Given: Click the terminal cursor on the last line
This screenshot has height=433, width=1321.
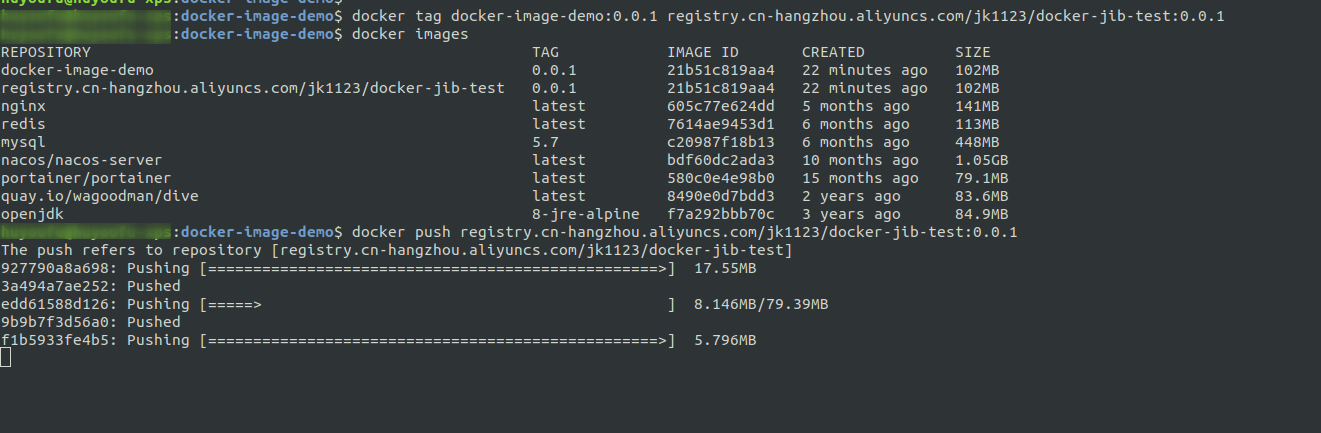Looking at the screenshot, I should pos(6,358).
